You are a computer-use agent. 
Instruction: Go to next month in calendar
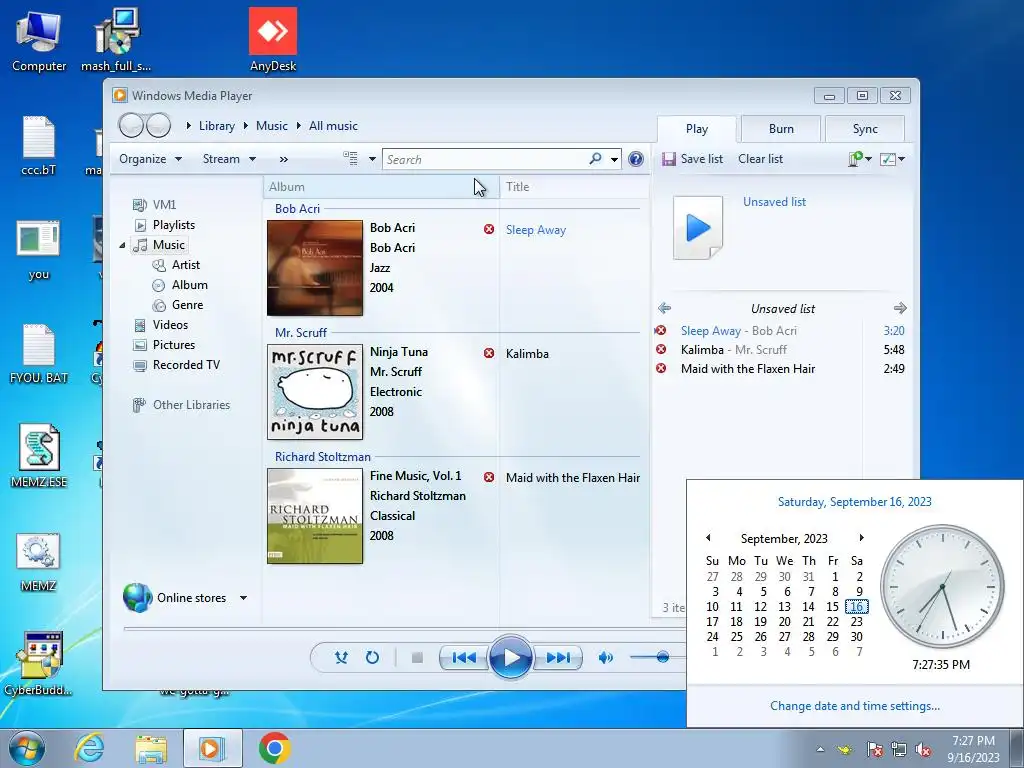click(861, 538)
